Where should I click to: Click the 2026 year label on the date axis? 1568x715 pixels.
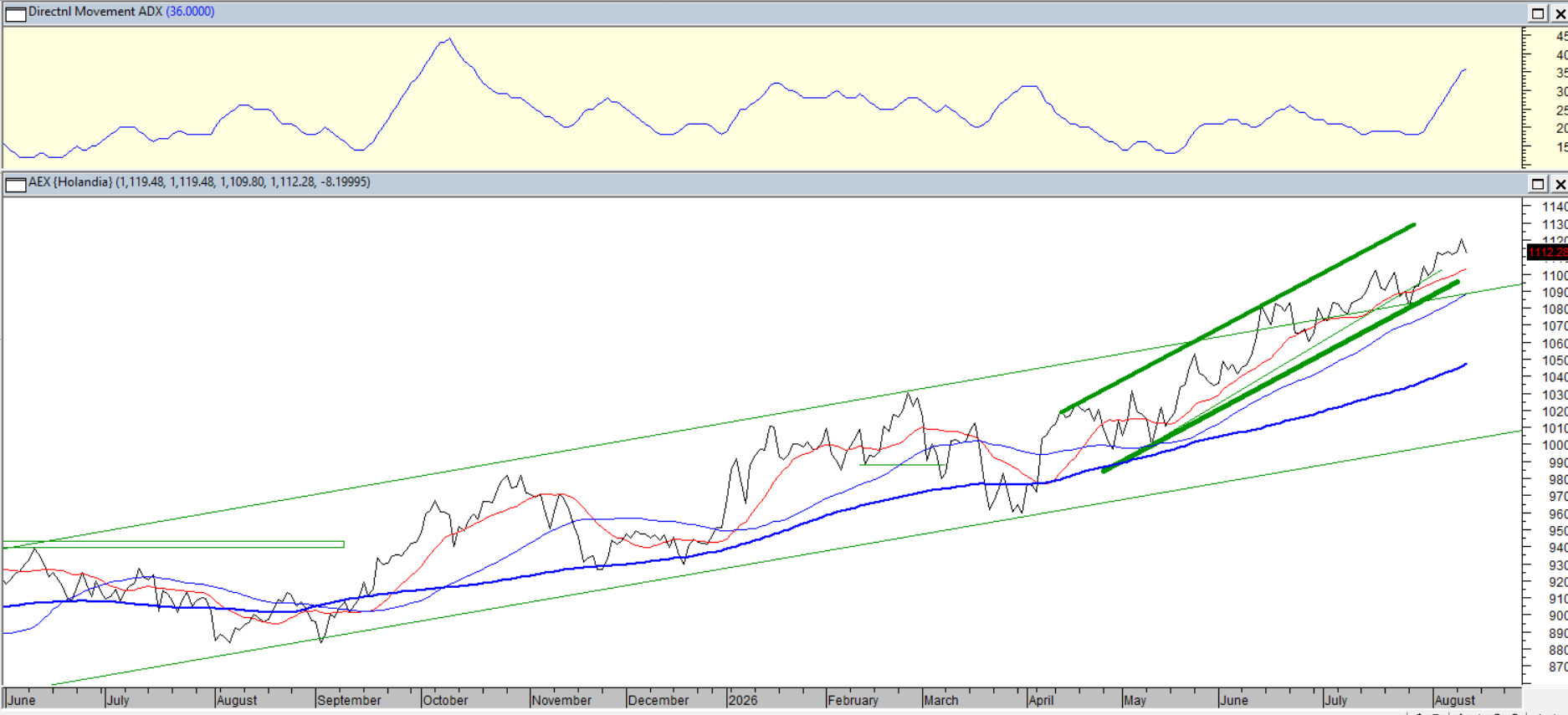(x=743, y=700)
